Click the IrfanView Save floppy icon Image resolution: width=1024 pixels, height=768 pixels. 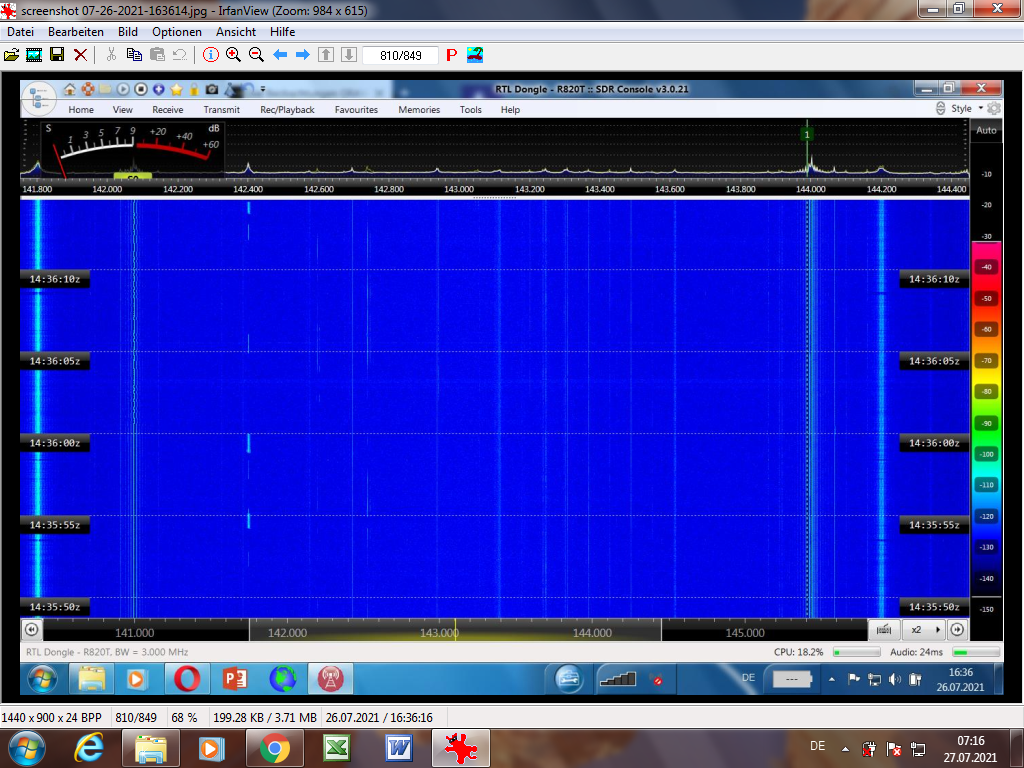(57, 55)
